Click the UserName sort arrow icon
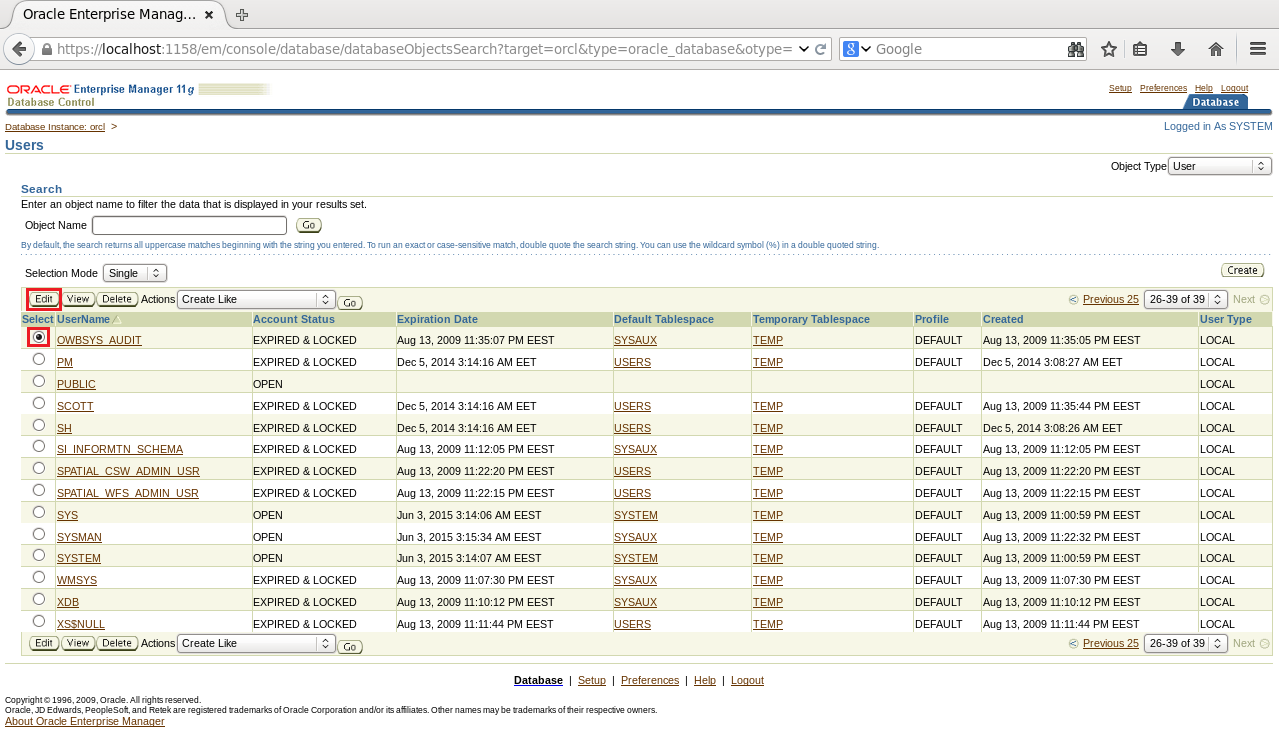The image size is (1279, 739). coord(116,320)
